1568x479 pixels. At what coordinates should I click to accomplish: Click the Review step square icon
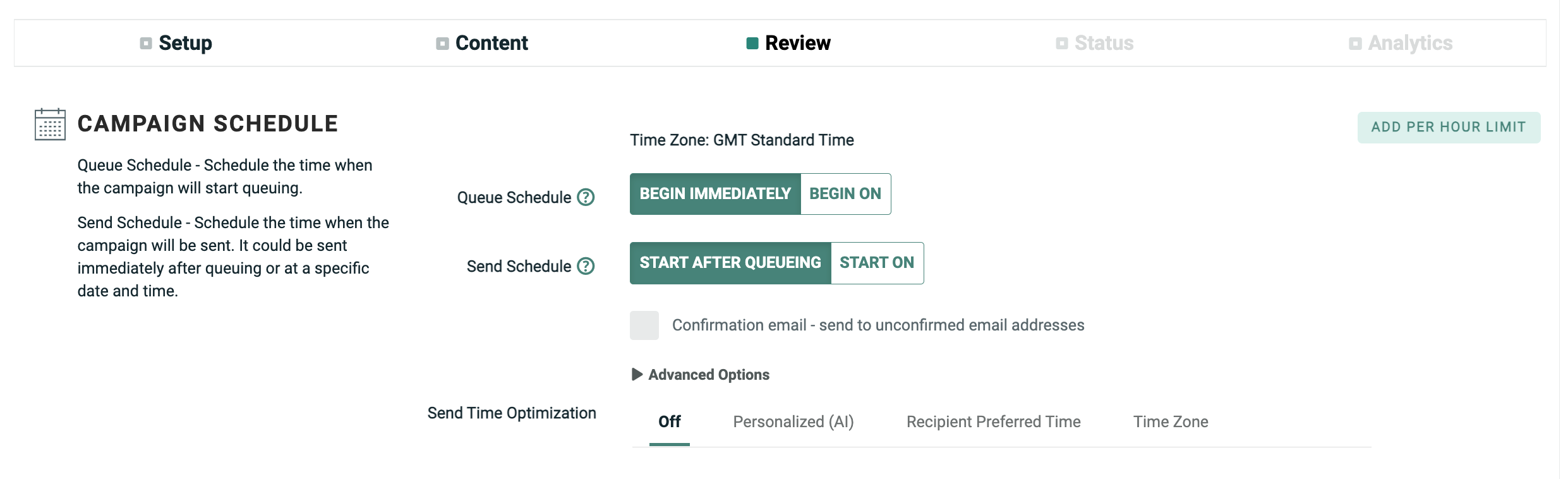pos(752,43)
